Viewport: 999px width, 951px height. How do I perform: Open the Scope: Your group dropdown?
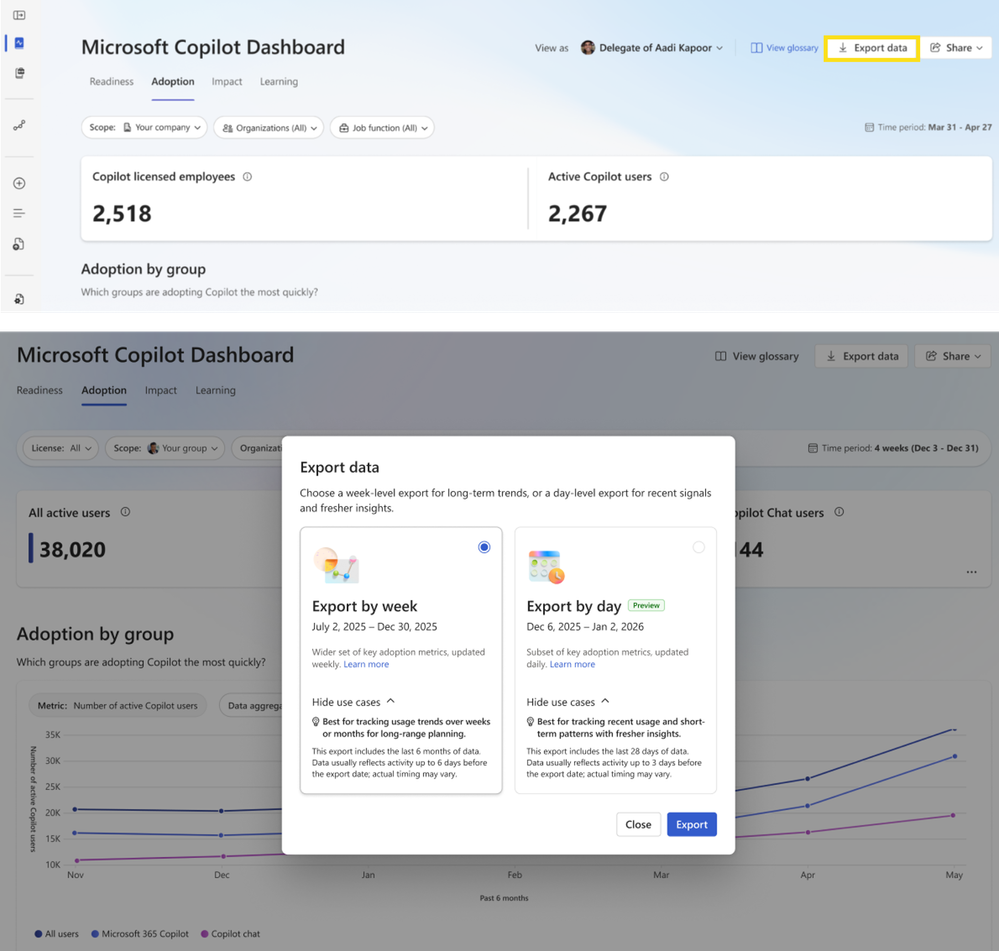coord(165,448)
